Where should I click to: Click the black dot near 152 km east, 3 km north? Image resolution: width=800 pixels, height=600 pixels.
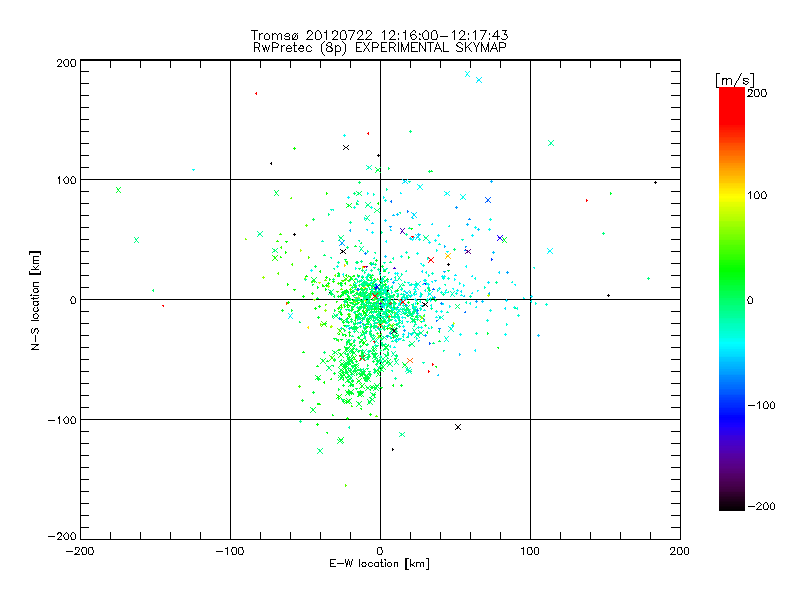pyautogui.click(x=608, y=295)
